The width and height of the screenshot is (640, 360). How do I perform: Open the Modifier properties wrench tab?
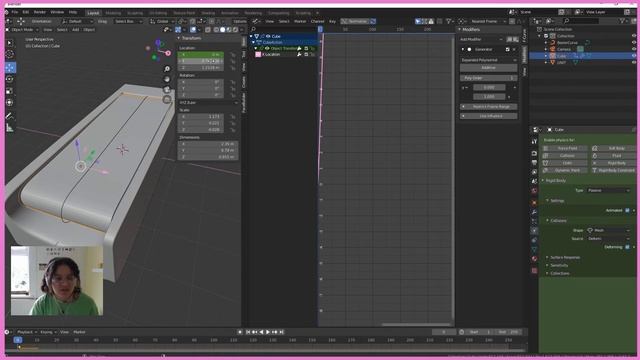(534, 212)
